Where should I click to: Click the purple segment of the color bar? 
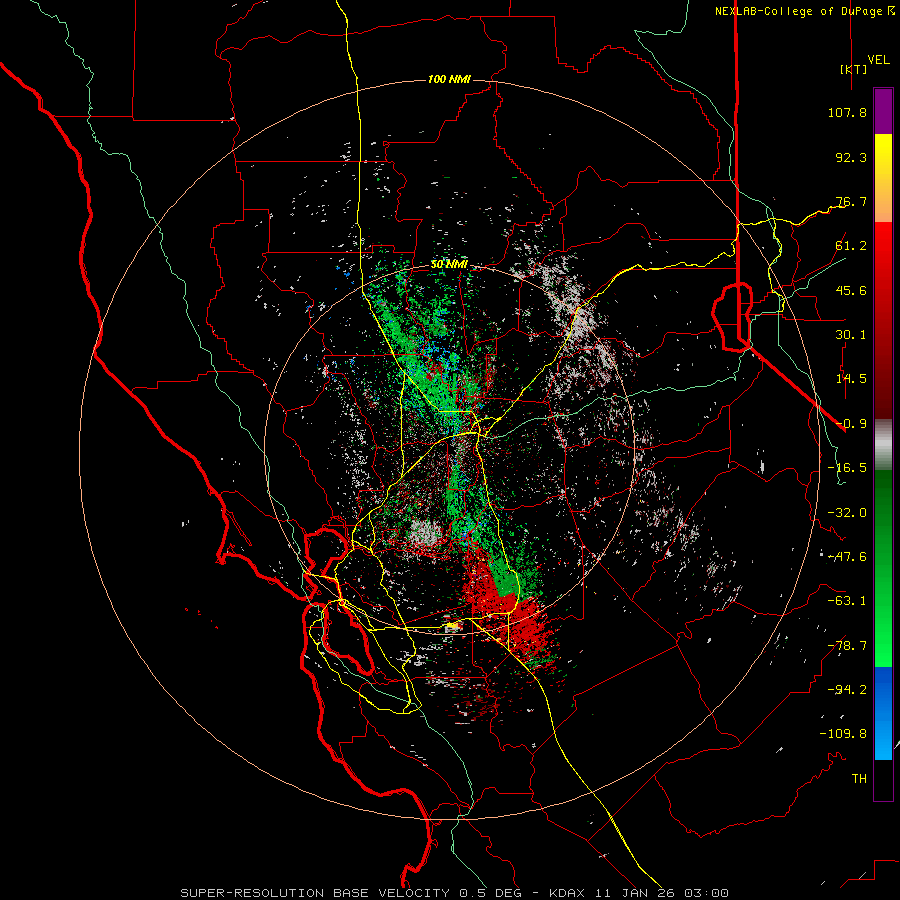[x=883, y=112]
